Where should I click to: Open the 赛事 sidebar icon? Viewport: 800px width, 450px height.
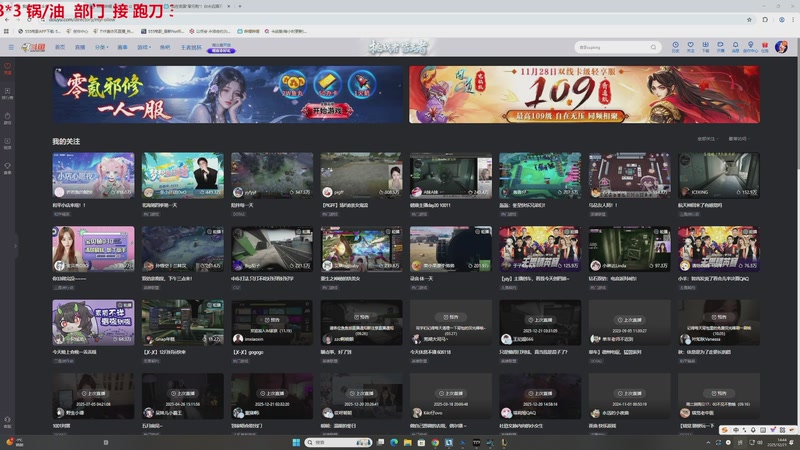tap(7, 168)
